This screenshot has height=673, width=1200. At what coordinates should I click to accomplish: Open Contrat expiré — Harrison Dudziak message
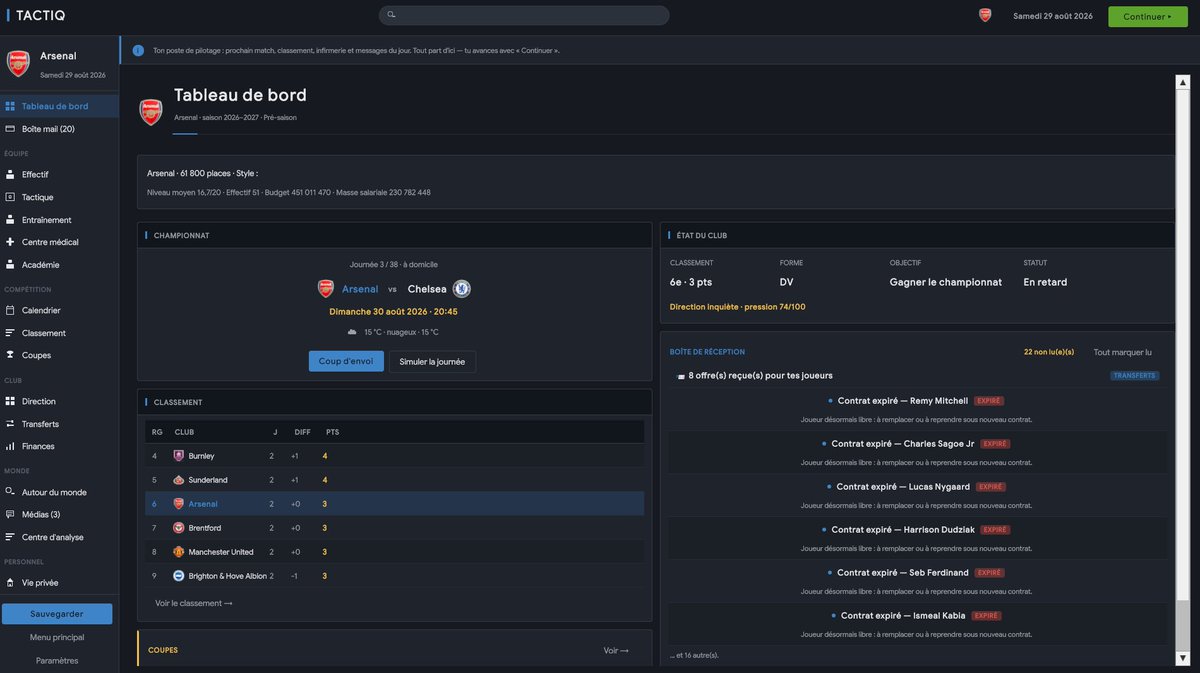click(917, 538)
